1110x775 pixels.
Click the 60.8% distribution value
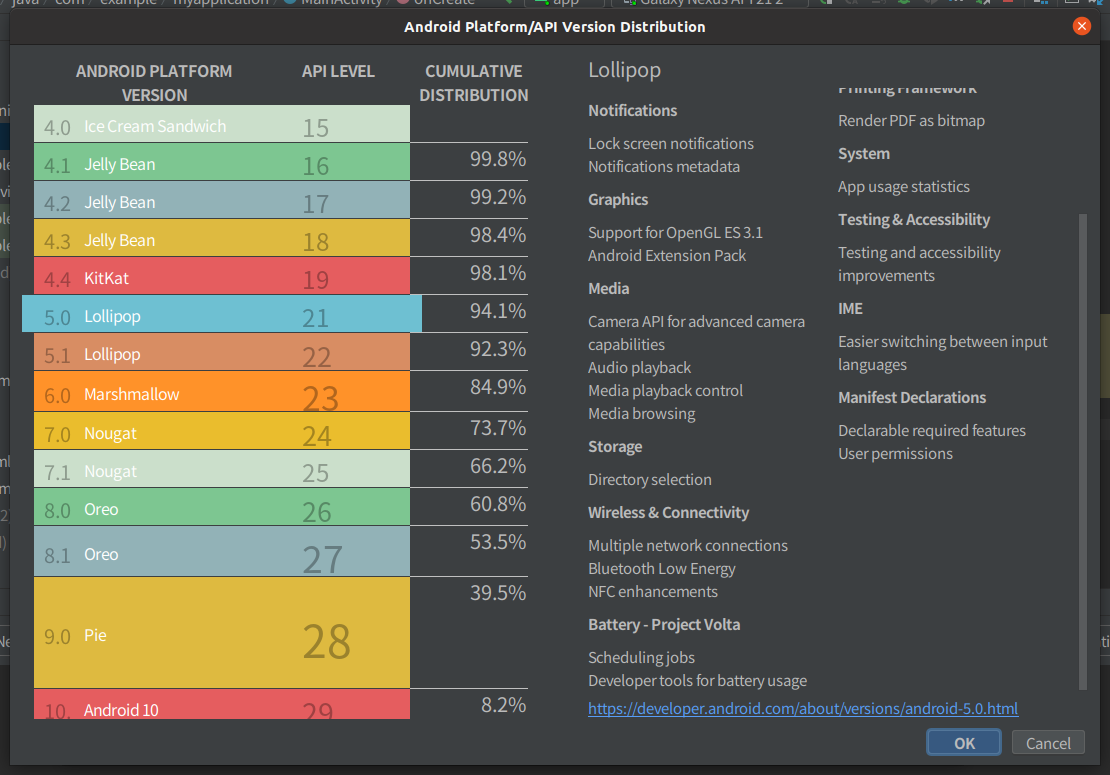[x=498, y=505]
